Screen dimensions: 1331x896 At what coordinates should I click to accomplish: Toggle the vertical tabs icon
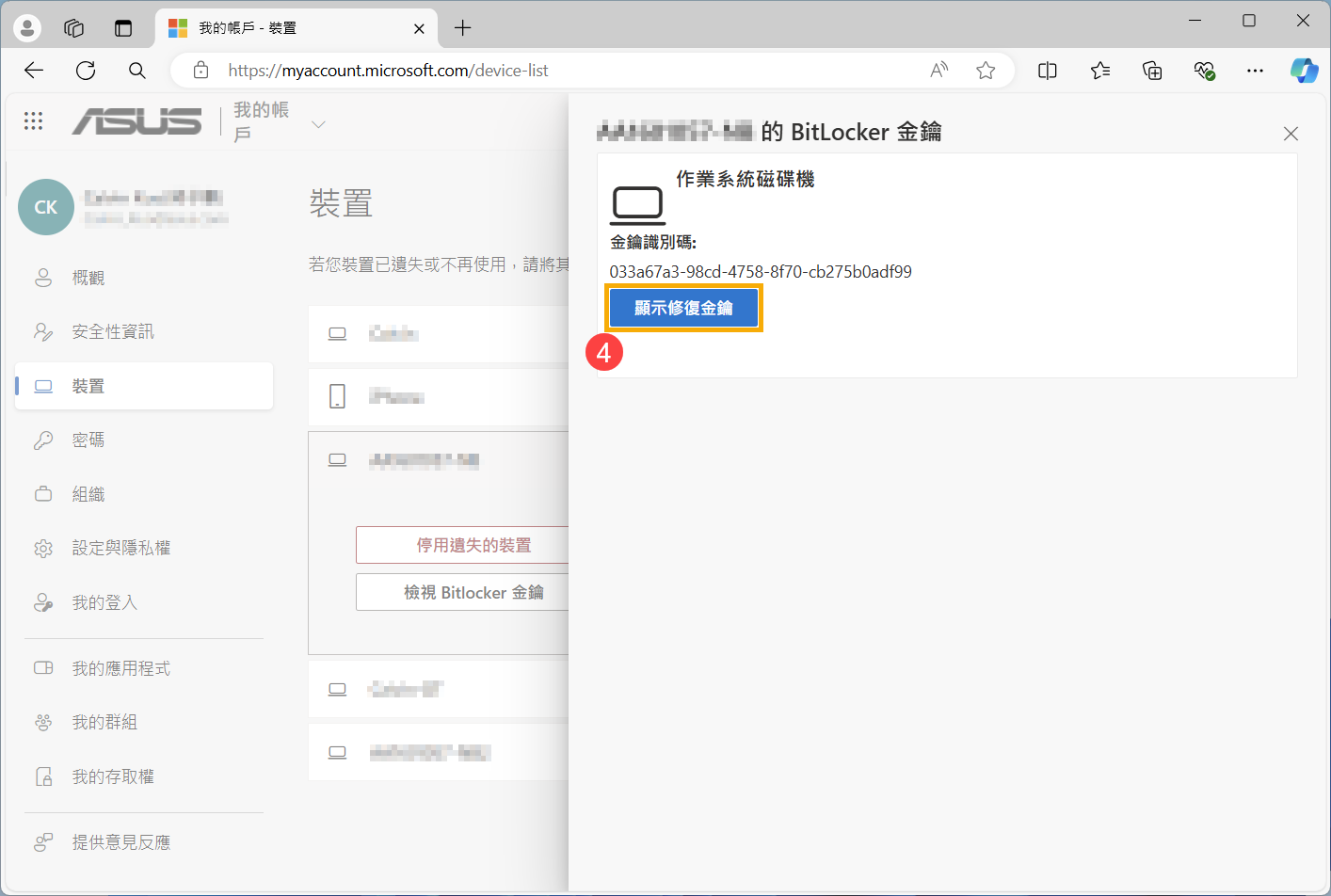(x=123, y=27)
